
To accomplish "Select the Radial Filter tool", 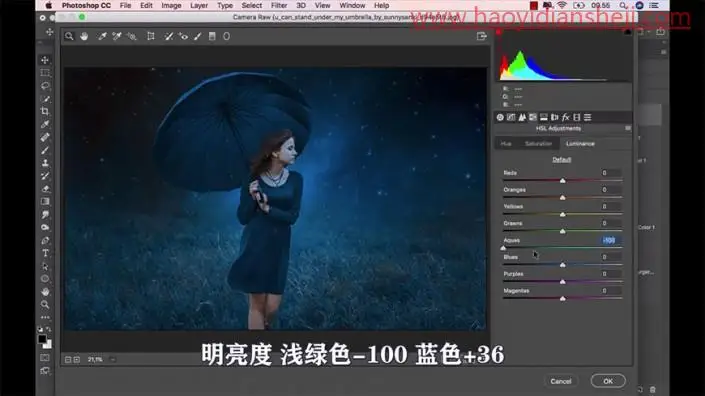I will pyautogui.click(x=227, y=36).
